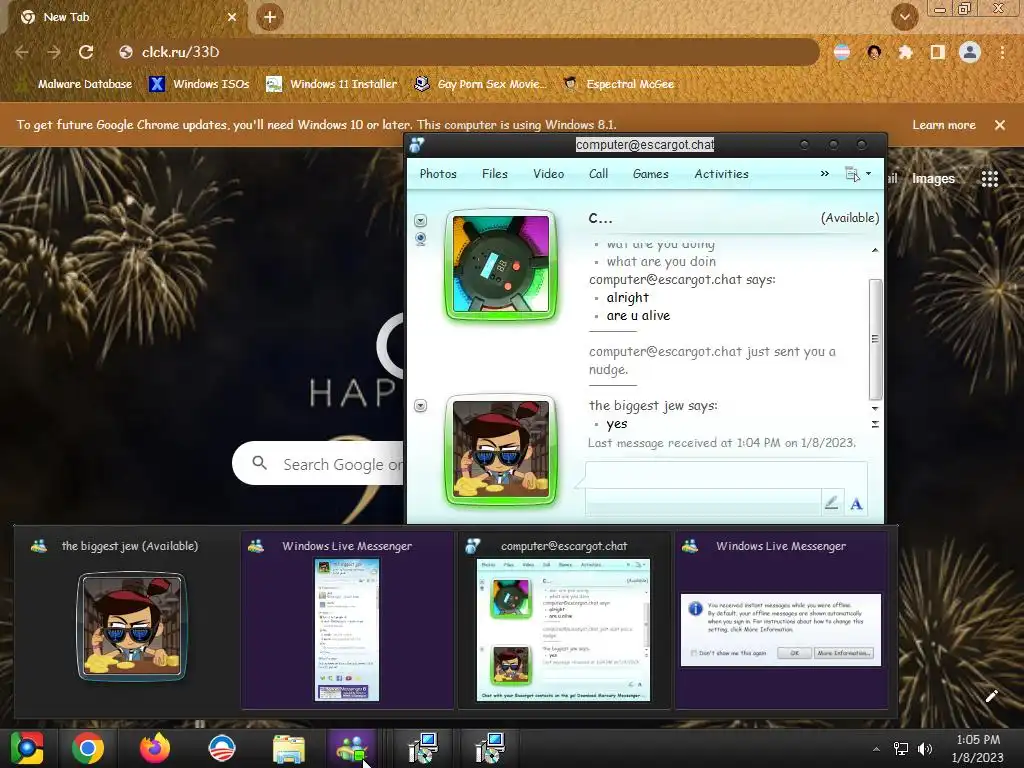Open Chrome tab search dropdown arrow
The width and height of the screenshot is (1024, 768).
coord(905,17)
